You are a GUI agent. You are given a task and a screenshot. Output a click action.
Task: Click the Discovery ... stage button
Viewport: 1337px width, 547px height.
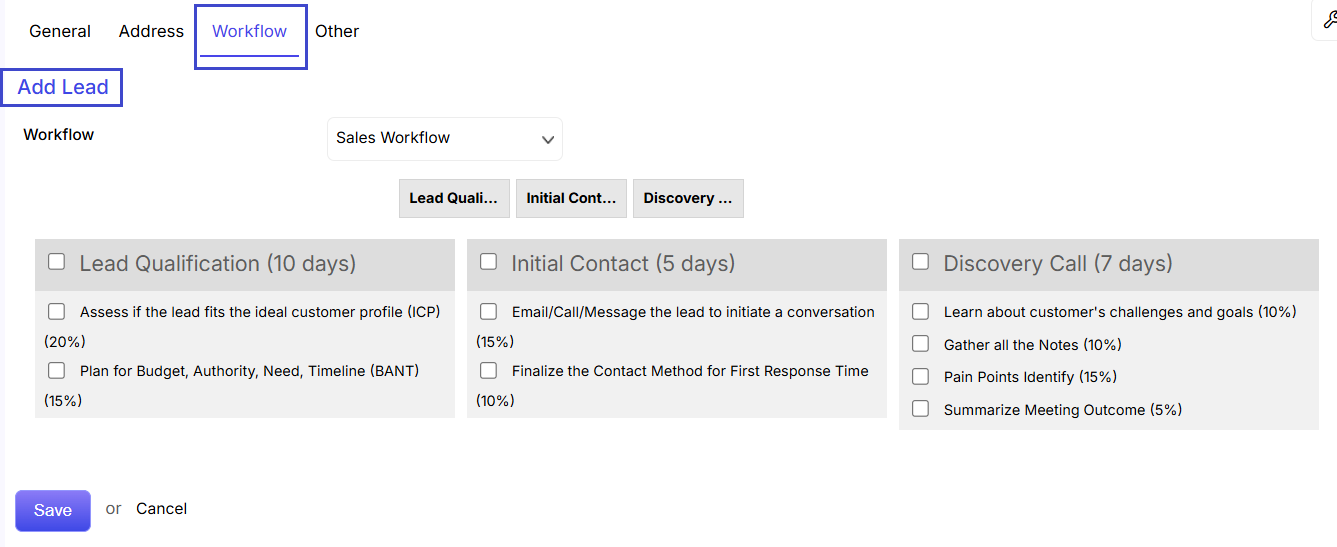[688, 198]
